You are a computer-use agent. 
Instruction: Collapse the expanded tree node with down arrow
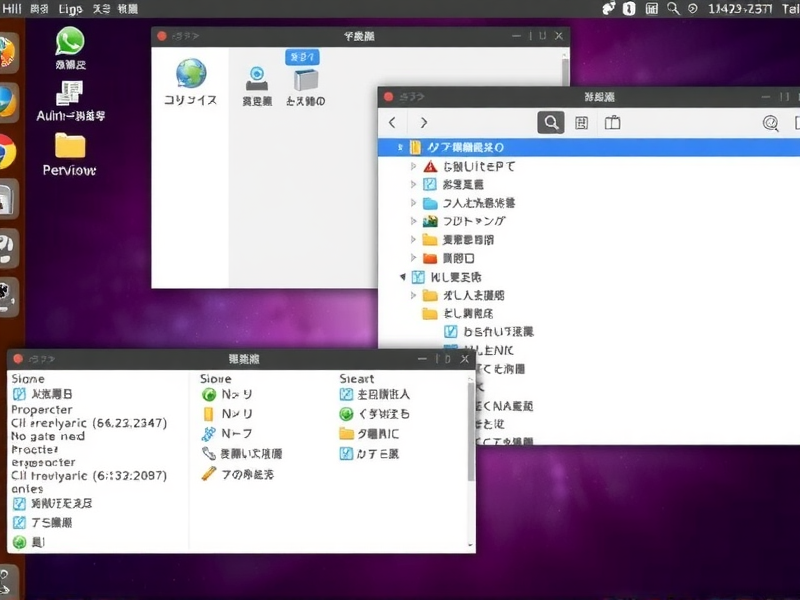pyautogui.click(x=403, y=277)
